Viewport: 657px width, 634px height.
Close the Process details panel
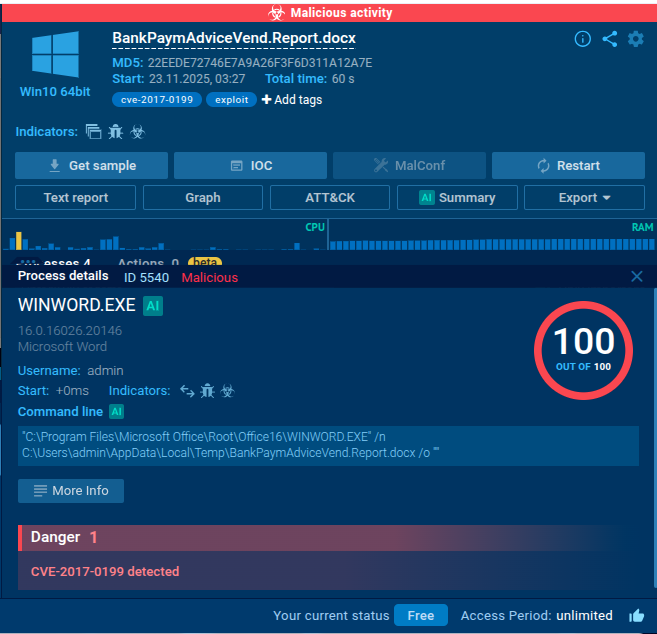click(x=636, y=277)
